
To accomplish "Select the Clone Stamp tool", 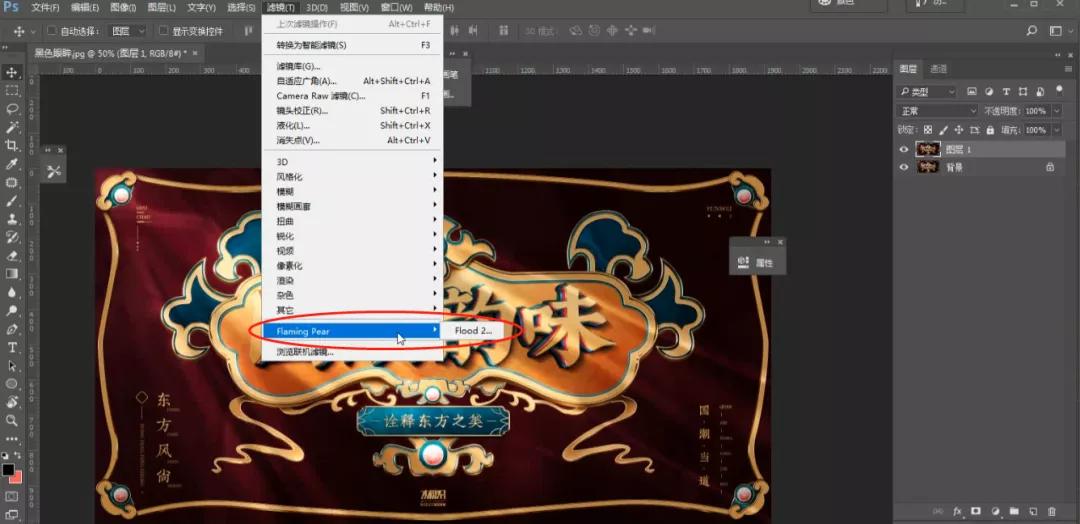I will [x=12, y=219].
